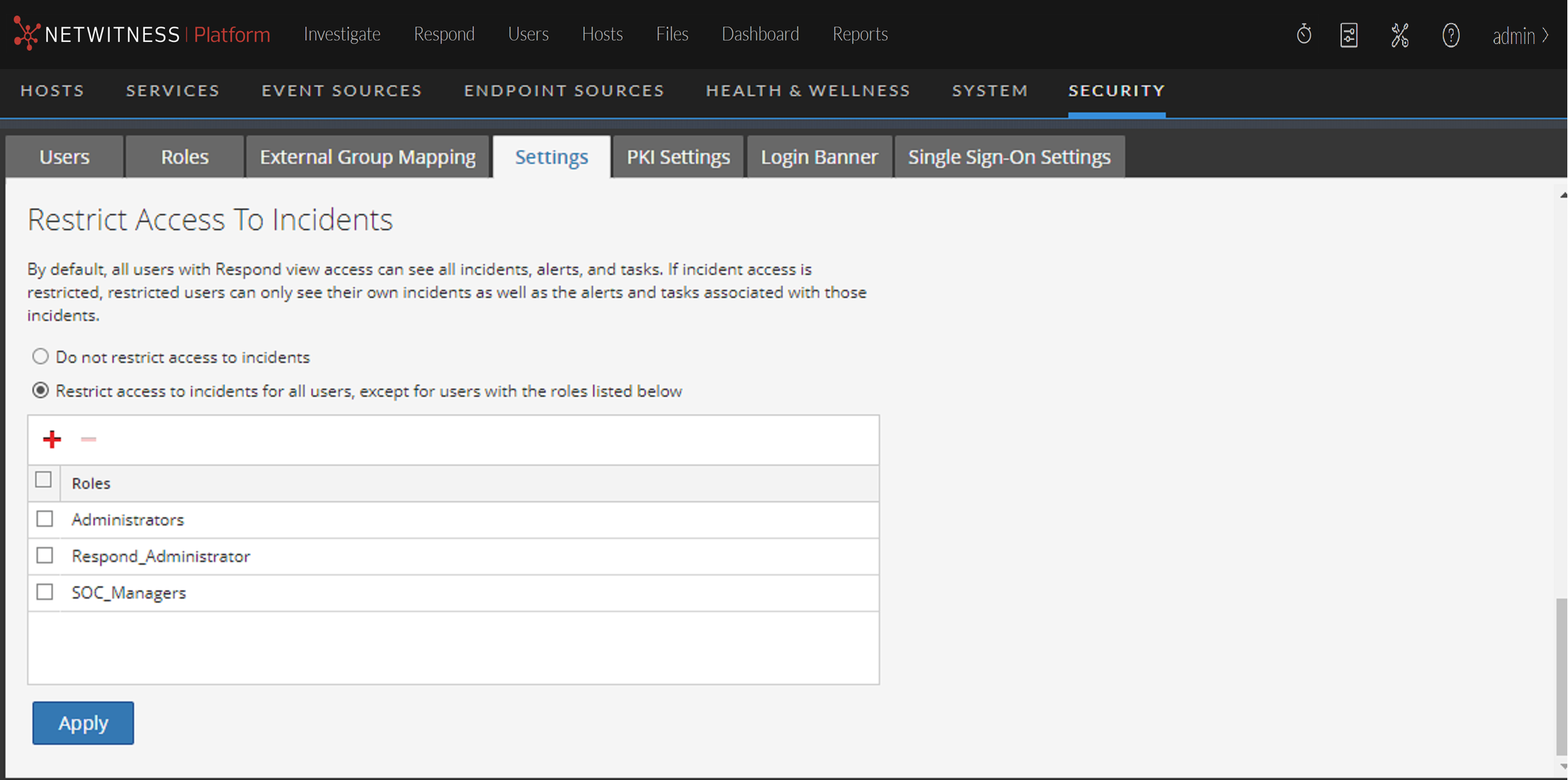
Task: Open the Investigate menu
Action: pyautogui.click(x=342, y=34)
